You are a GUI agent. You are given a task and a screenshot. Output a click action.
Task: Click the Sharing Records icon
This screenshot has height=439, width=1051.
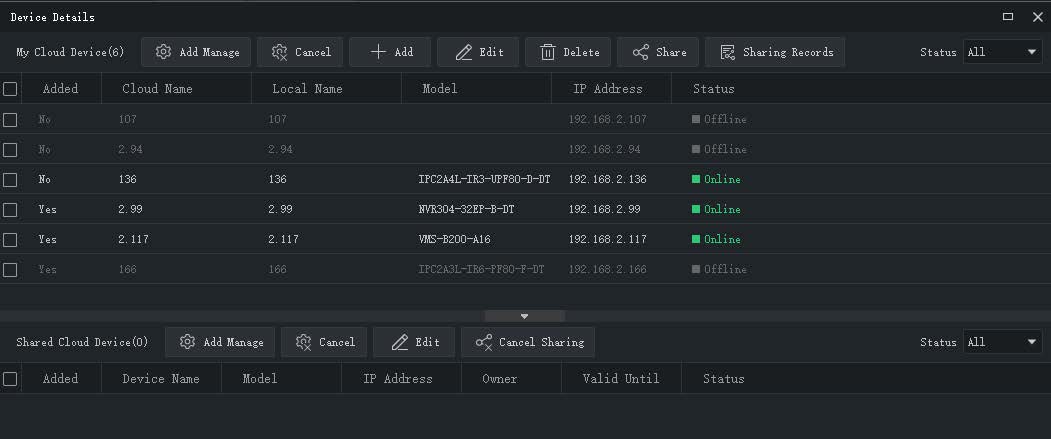coord(728,52)
